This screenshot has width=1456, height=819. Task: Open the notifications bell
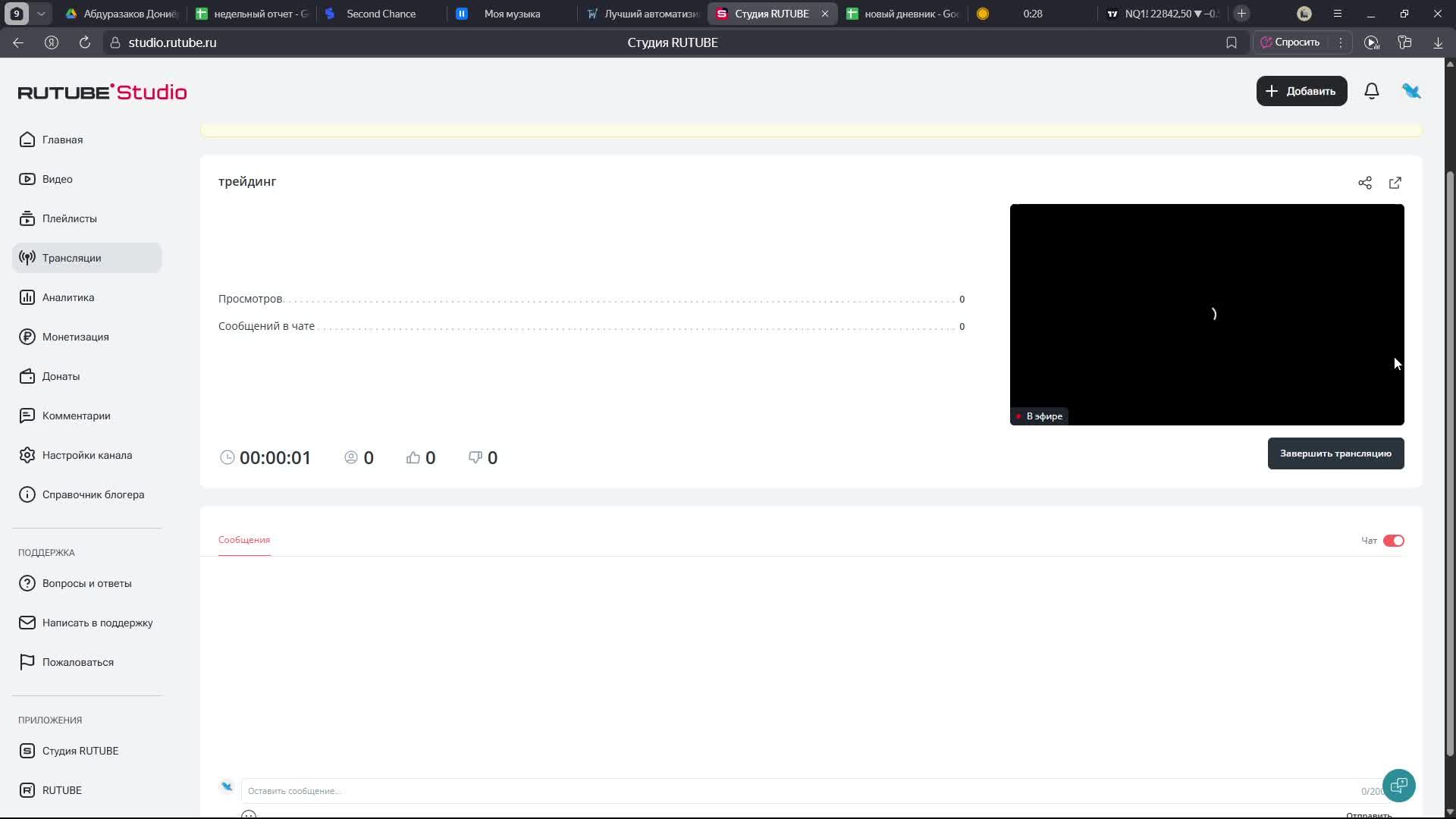point(1372,91)
